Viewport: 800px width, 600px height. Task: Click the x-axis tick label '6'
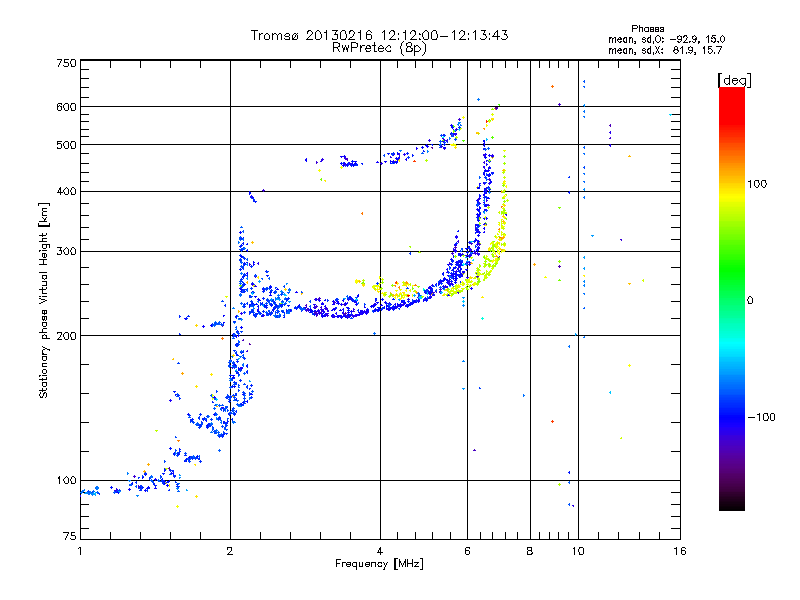[467, 551]
